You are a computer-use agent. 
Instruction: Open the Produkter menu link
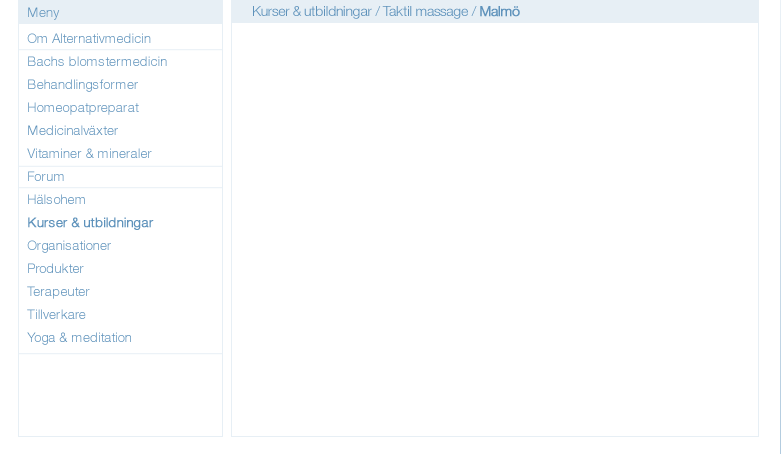[55, 269]
